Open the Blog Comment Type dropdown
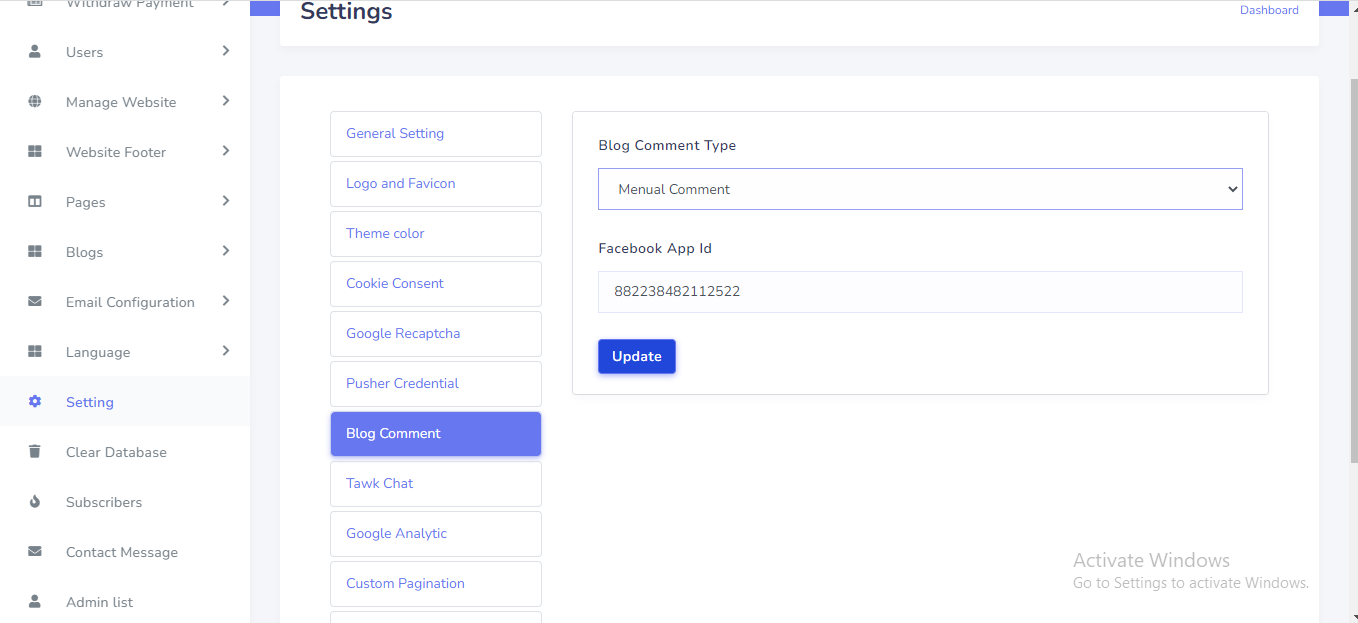This screenshot has width=1358, height=623. coord(919,189)
